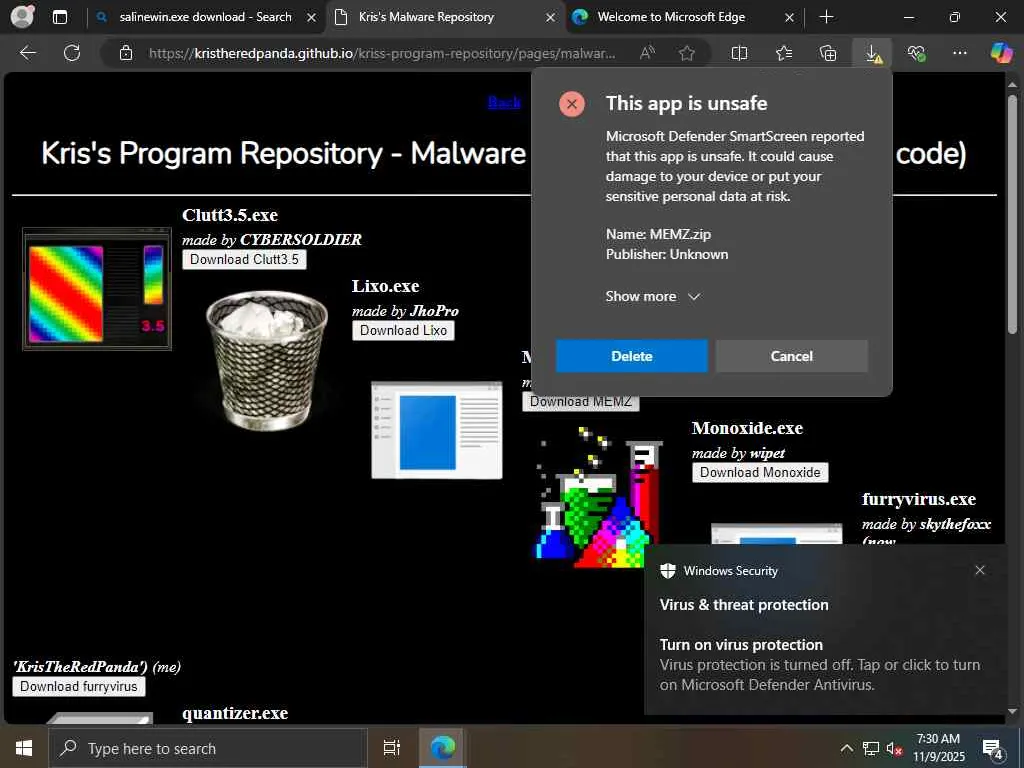Open a new tab with plus icon
The width and height of the screenshot is (1024, 768).
coord(826,17)
